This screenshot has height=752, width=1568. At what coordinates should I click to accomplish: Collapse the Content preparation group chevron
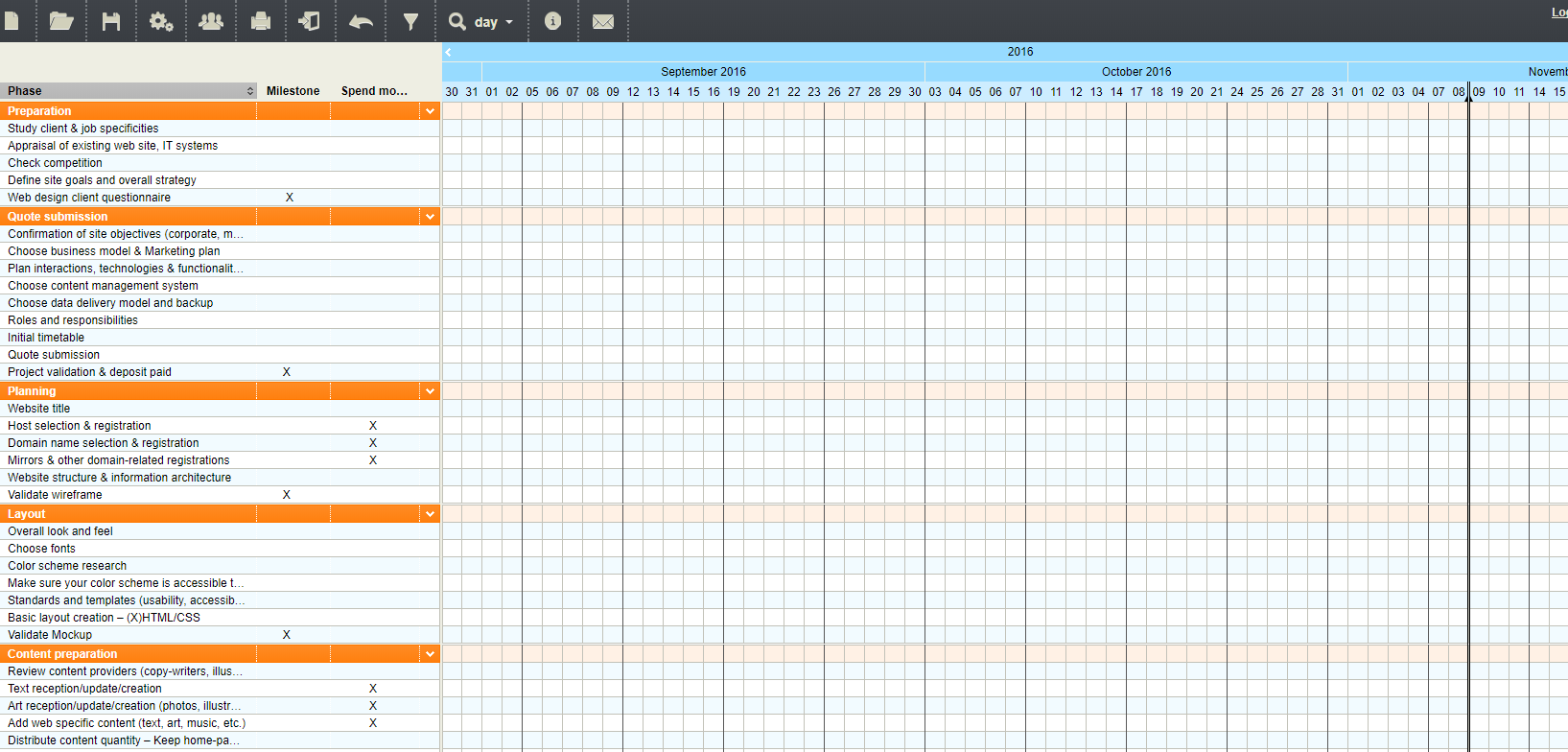pos(431,654)
